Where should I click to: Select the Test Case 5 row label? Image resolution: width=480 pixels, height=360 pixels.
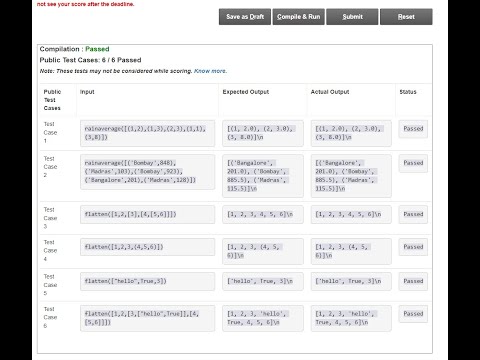point(50,285)
